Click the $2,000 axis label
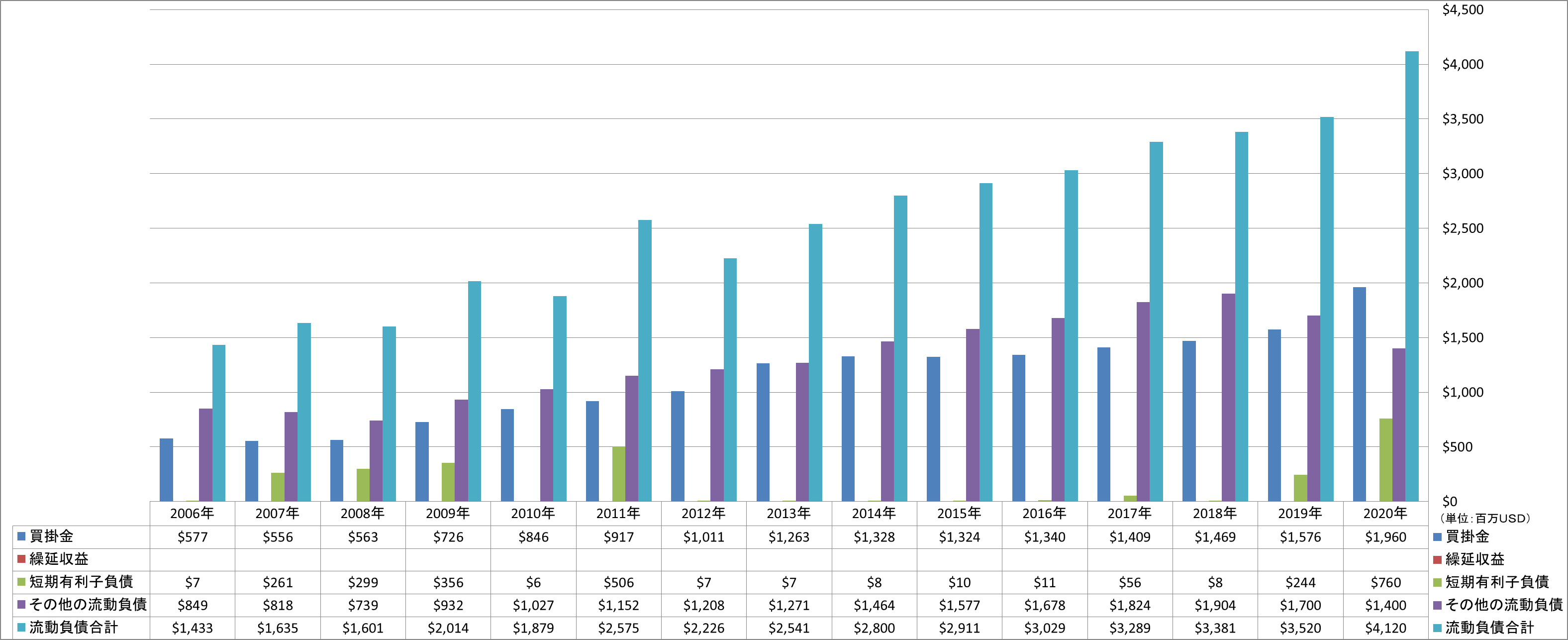This screenshot has height=640, width=1568. click(1463, 283)
